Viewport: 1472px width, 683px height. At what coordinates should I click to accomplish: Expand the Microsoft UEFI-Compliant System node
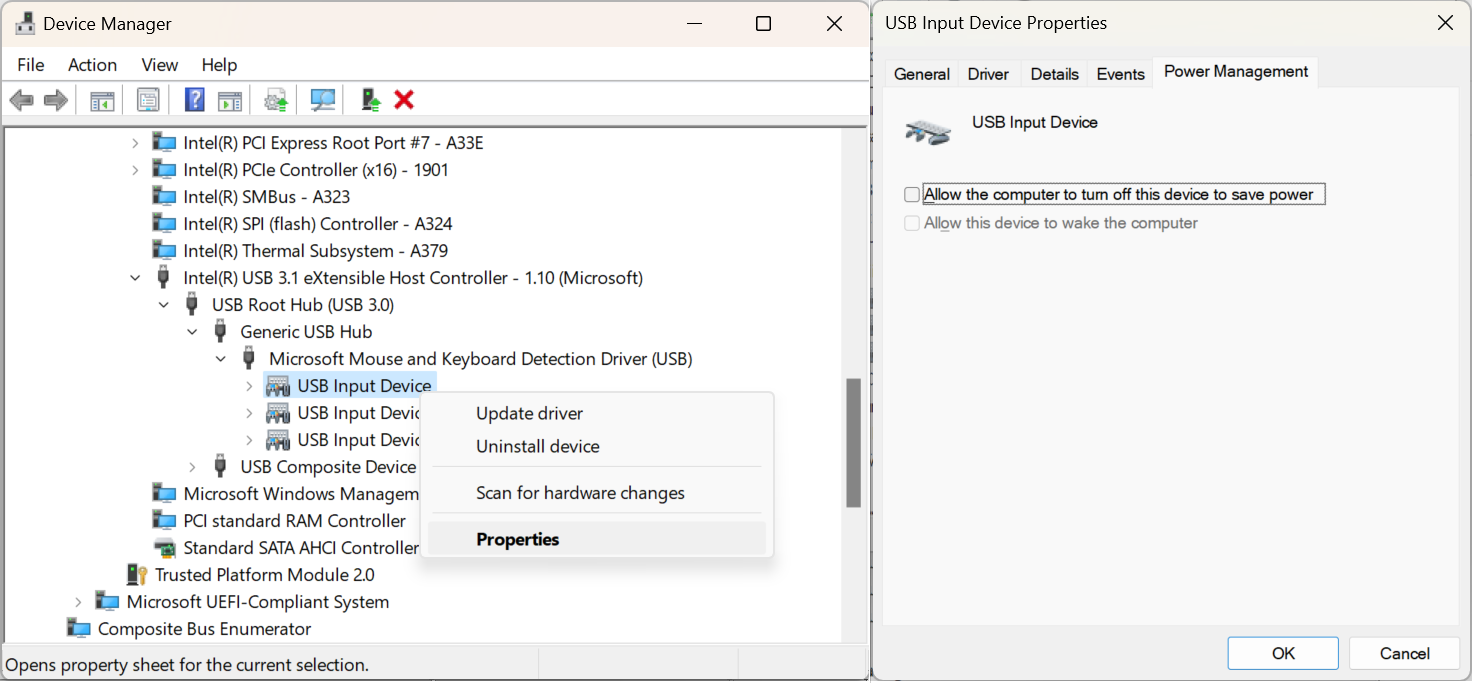79,602
